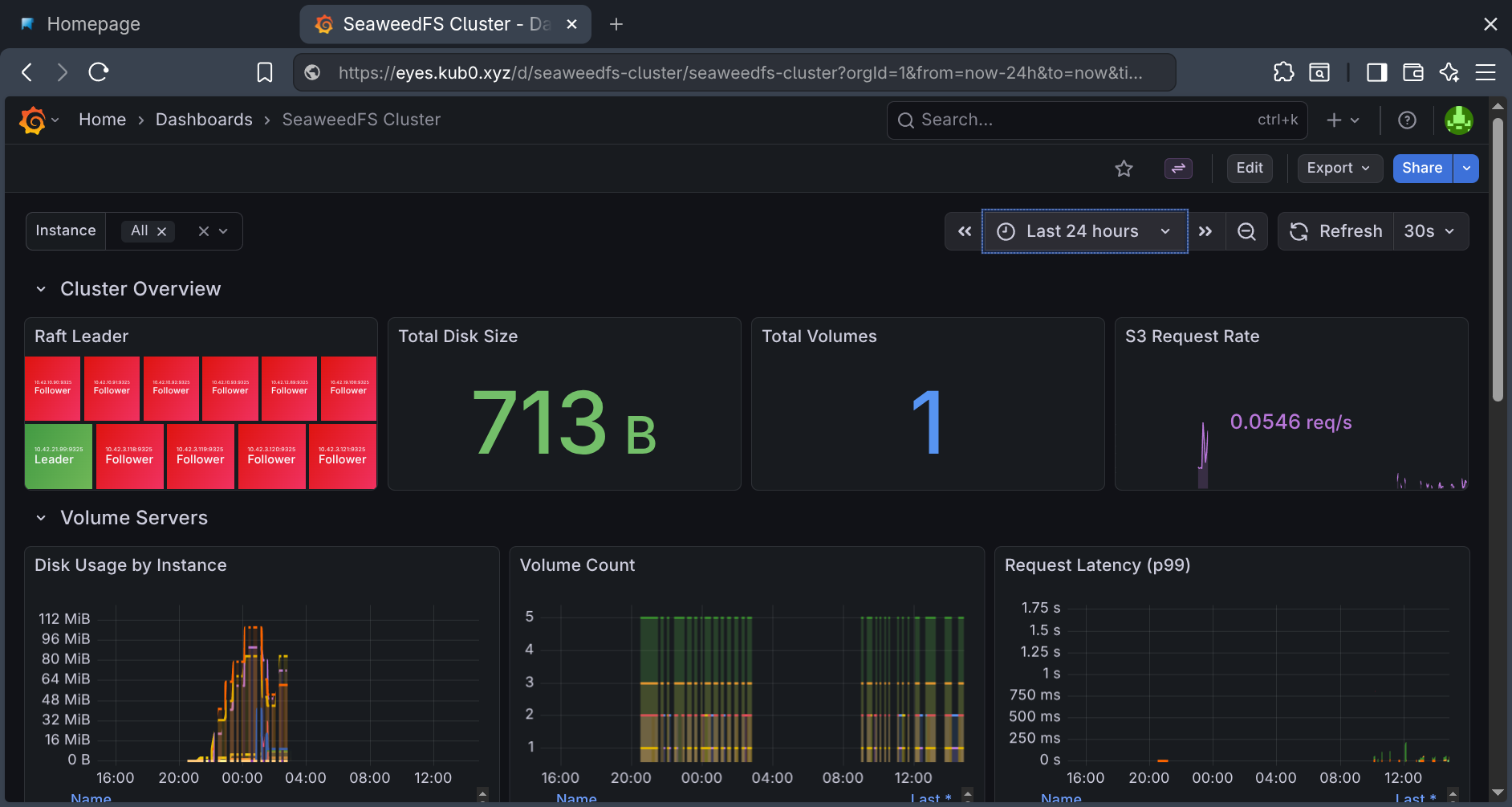
Task: Click the Edit dashboard button
Action: (x=1249, y=169)
